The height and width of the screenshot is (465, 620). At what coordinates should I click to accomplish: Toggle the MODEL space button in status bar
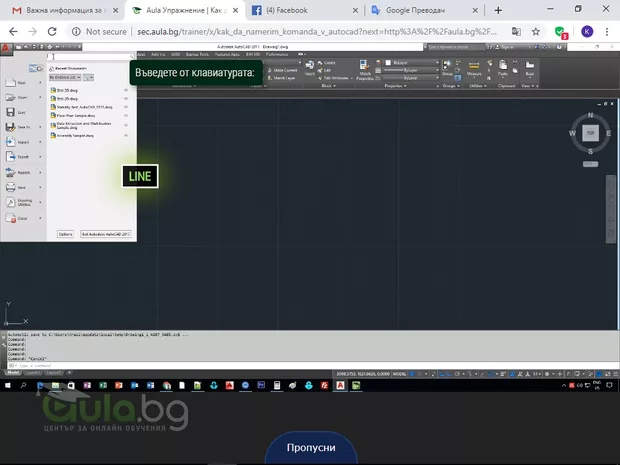click(x=399, y=374)
